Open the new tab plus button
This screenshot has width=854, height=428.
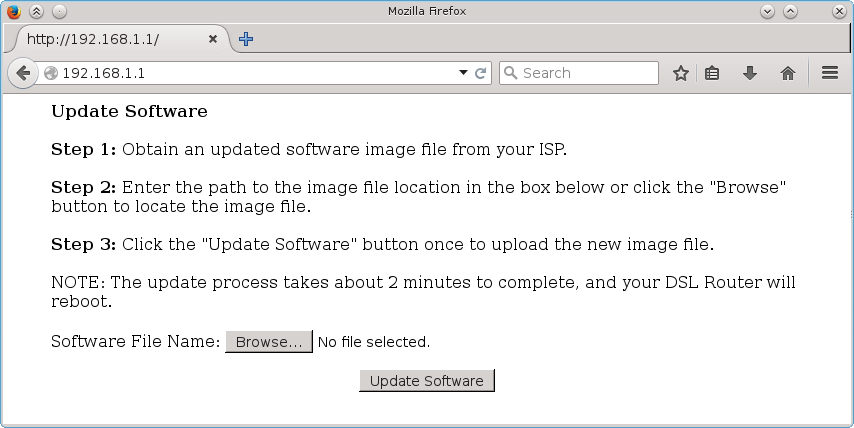pos(246,39)
